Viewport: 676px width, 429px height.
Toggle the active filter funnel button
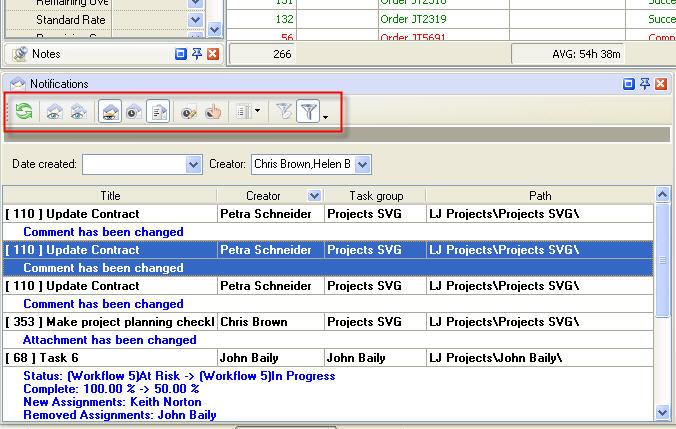[x=309, y=112]
